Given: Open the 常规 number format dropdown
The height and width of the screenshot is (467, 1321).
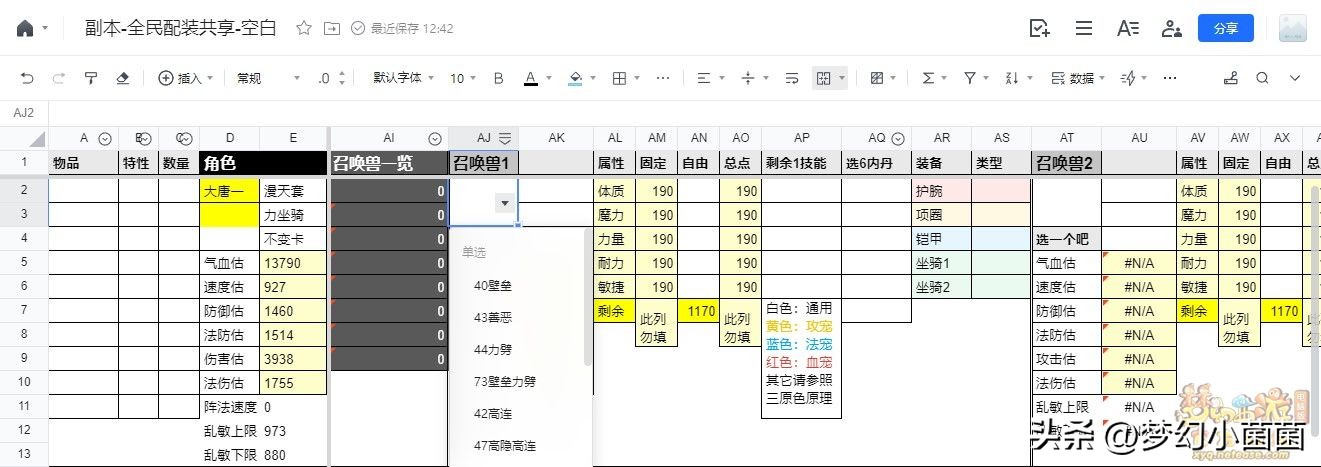Looking at the screenshot, I should pyautogui.click(x=268, y=78).
